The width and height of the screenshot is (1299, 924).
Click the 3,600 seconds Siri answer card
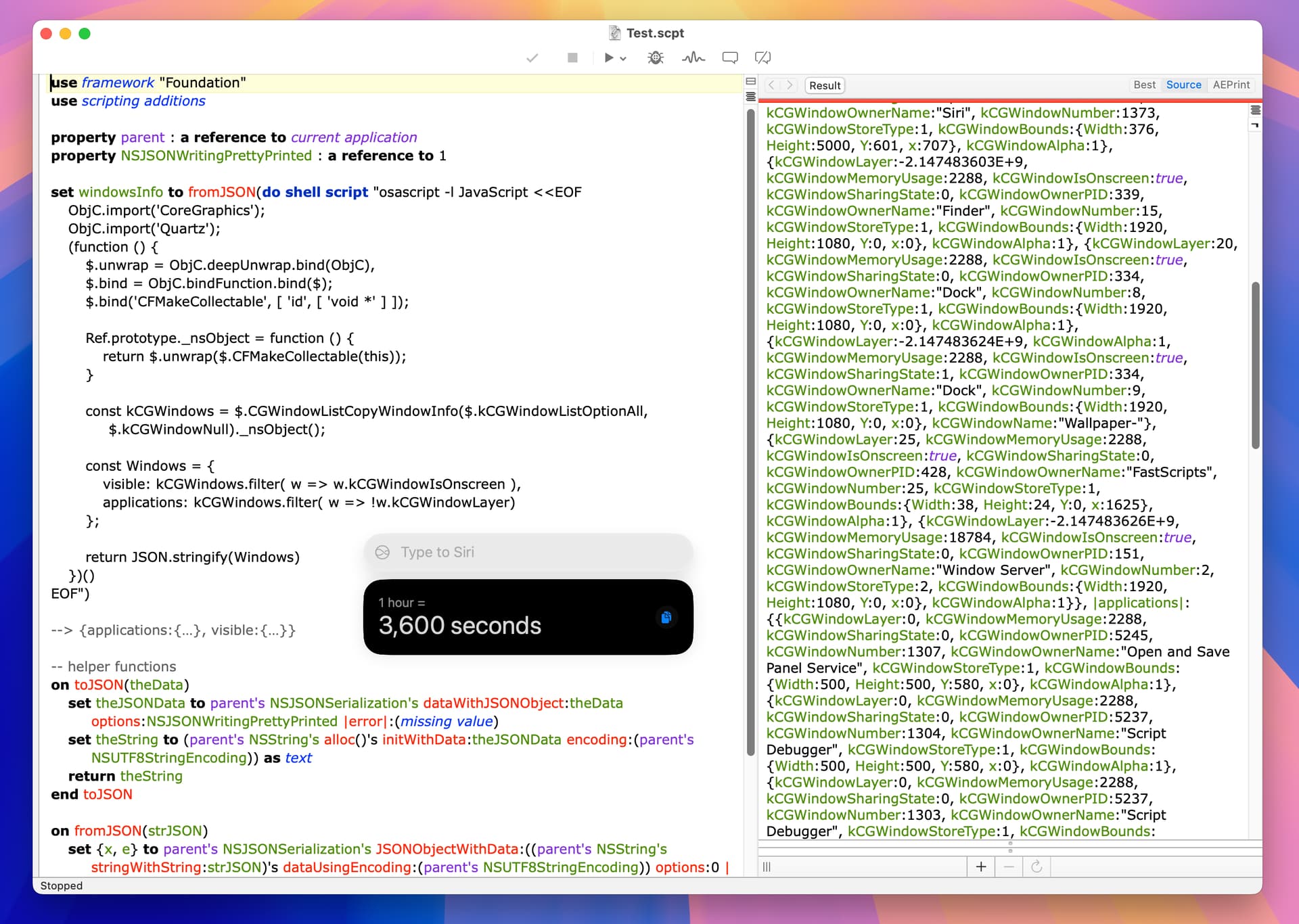(x=528, y=617)
